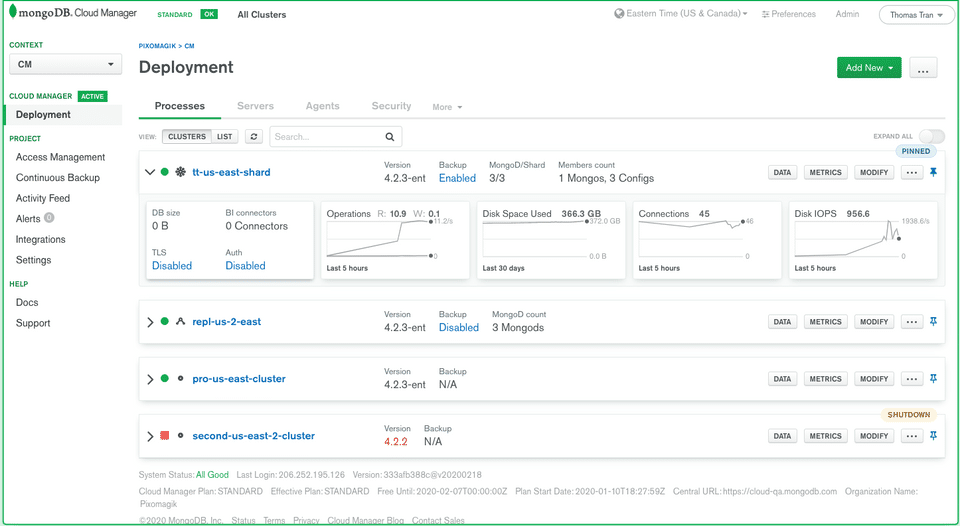Image resolution: width=960 pixels, height=526 pixels.
Task: Open the CM context dropdown
Action: [x=65, y=64]
